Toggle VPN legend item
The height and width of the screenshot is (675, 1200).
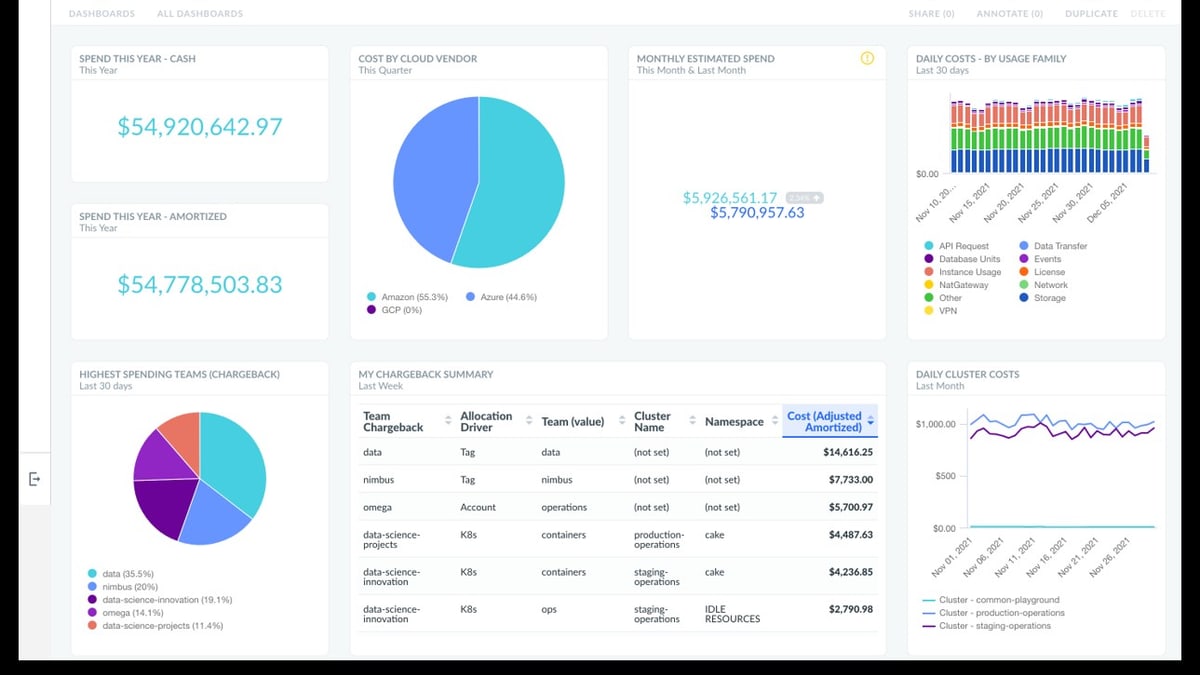click(941, 311)
